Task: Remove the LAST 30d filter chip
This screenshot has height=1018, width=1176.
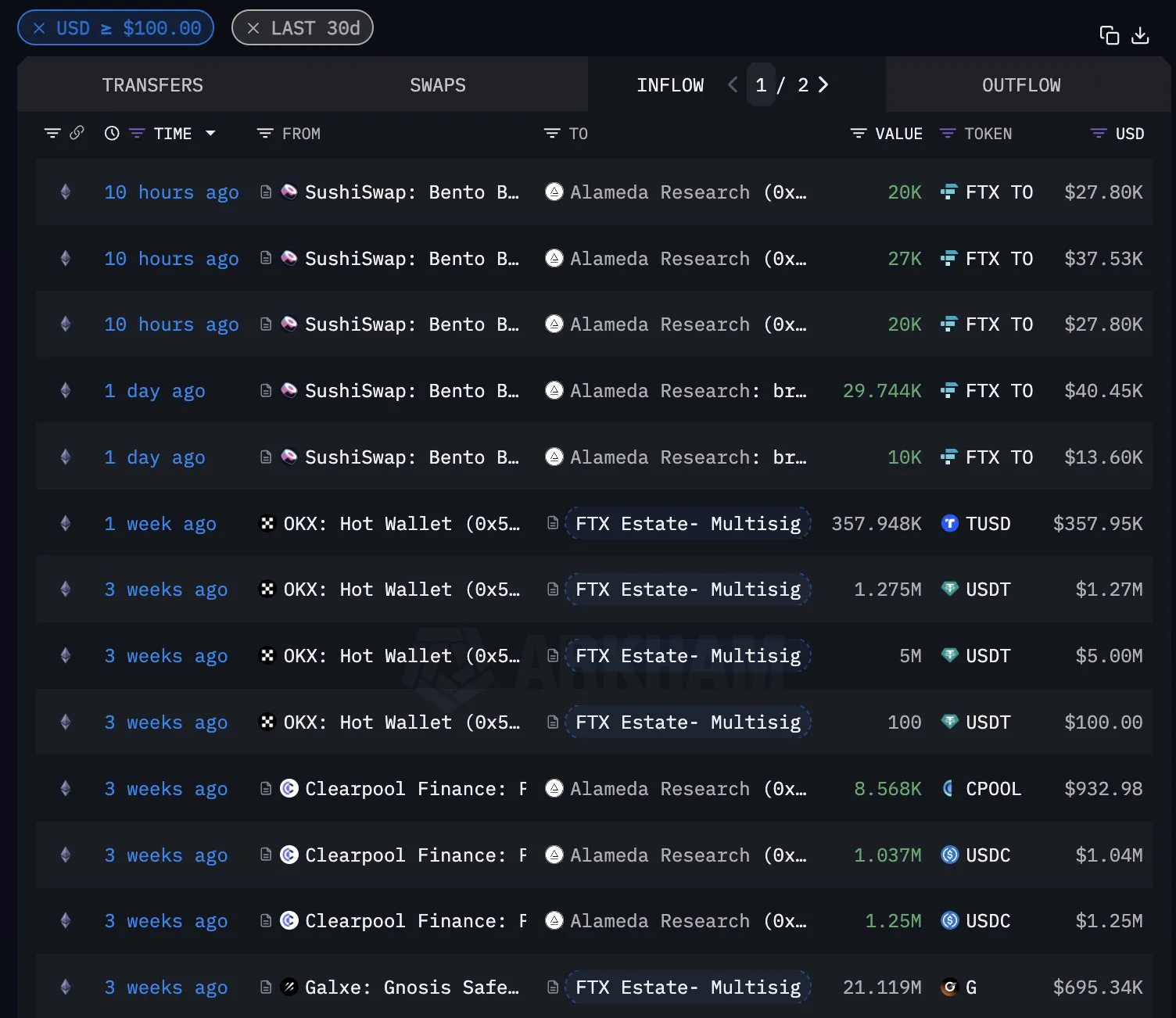Action: click(x=253, y=28)
